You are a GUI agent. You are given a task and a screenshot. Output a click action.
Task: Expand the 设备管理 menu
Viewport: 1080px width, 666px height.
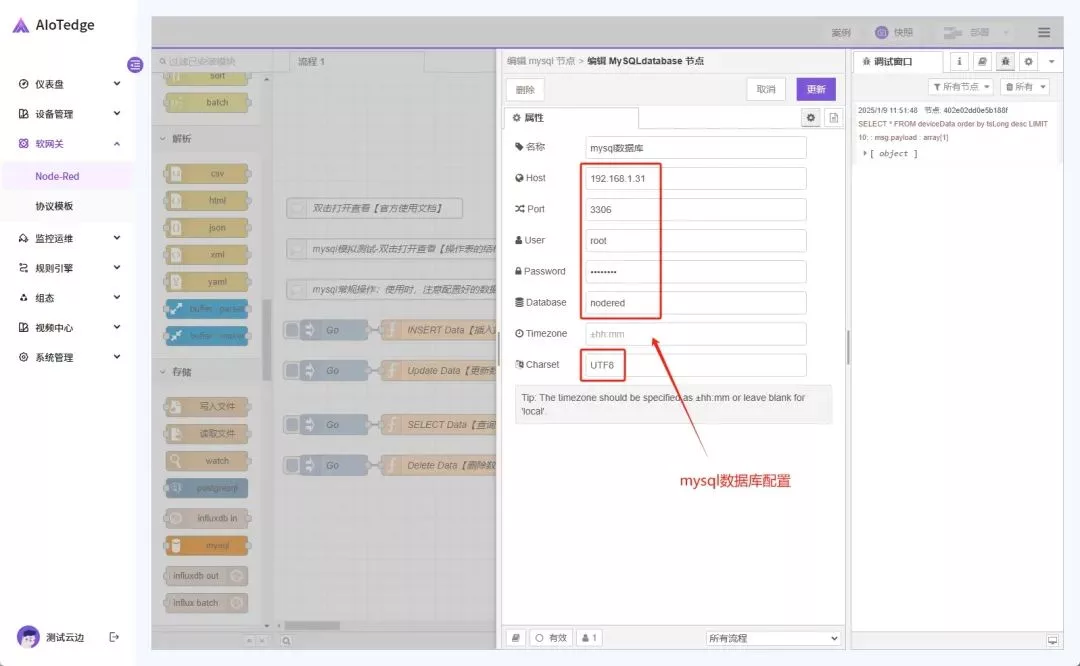click(x=68, y=114)
